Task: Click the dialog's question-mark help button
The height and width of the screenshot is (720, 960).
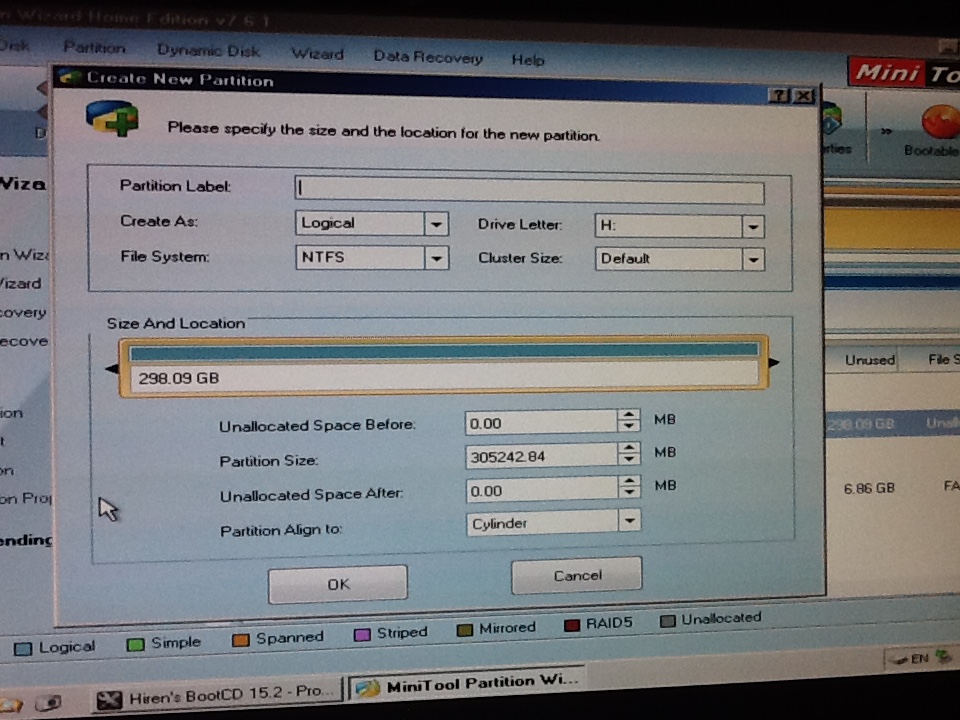Action: click(779, 95)
